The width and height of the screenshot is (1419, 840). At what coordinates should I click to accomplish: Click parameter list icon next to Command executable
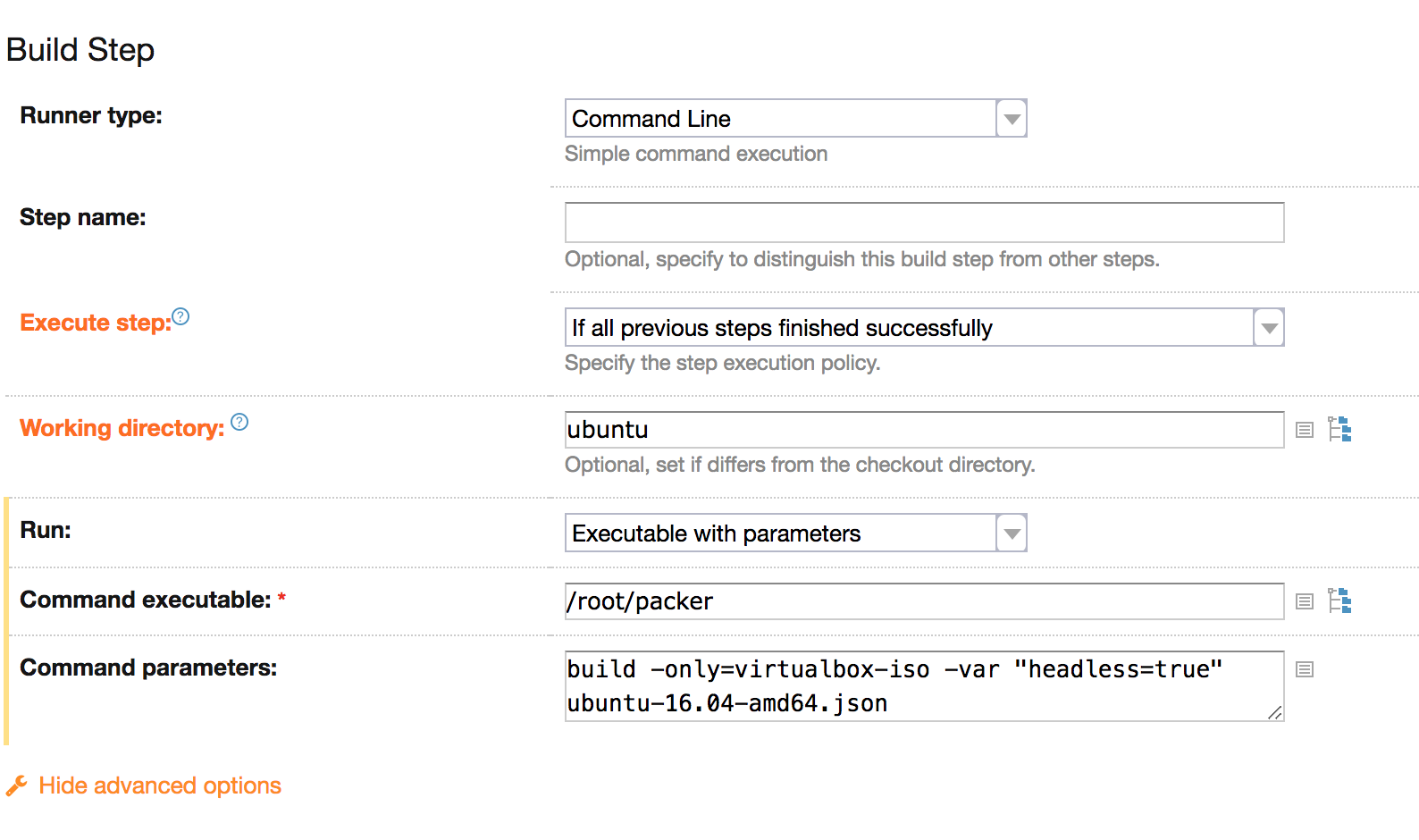pos(1305,601)
